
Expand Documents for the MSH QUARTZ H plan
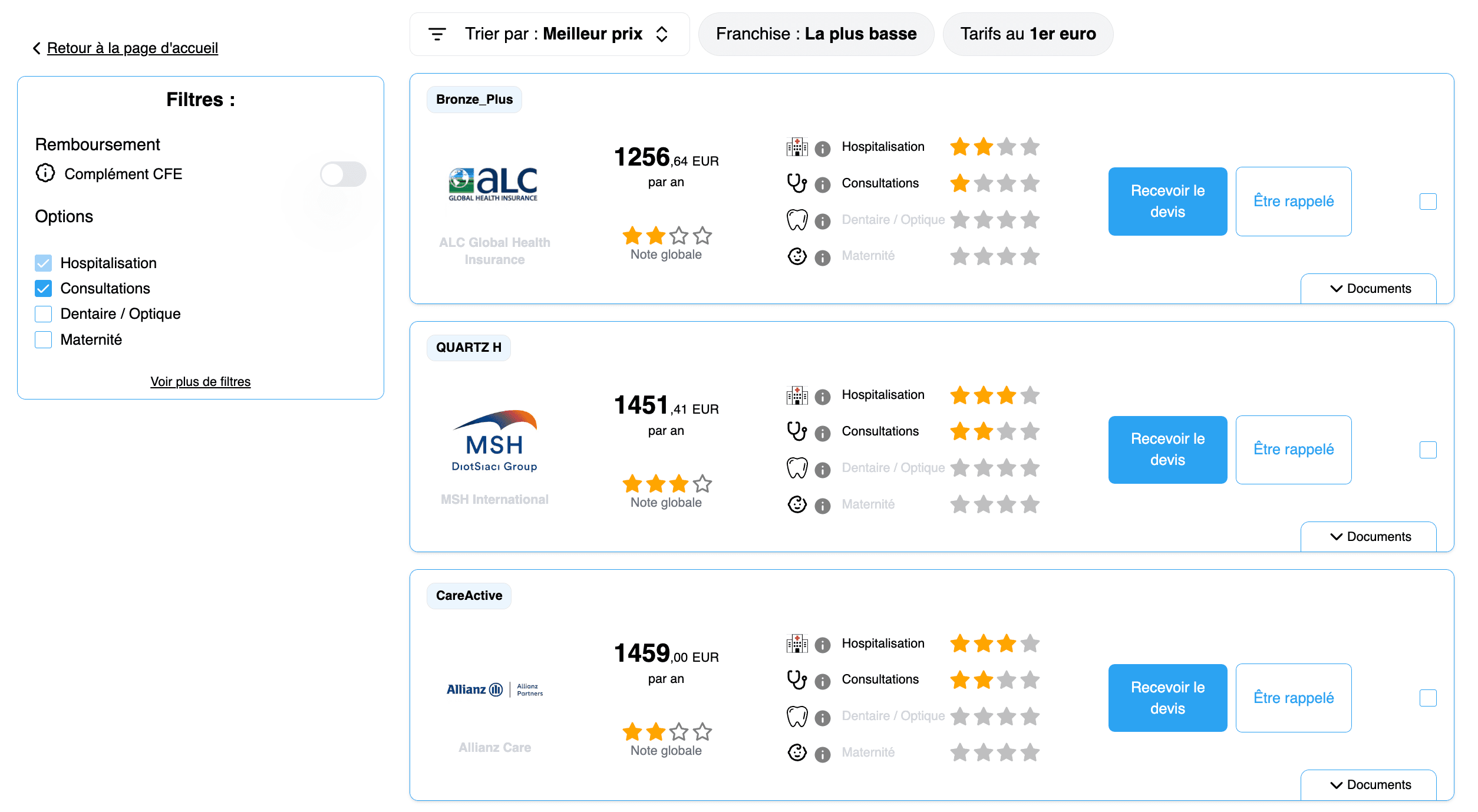click(1368, 537)
